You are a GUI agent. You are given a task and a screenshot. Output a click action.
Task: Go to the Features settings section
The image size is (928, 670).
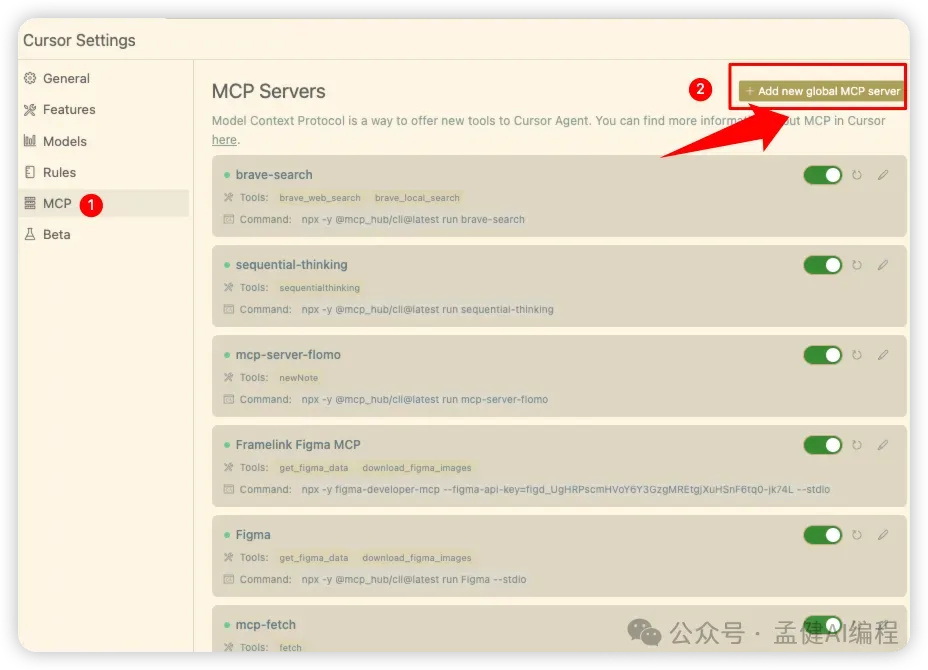pos(104,110)
